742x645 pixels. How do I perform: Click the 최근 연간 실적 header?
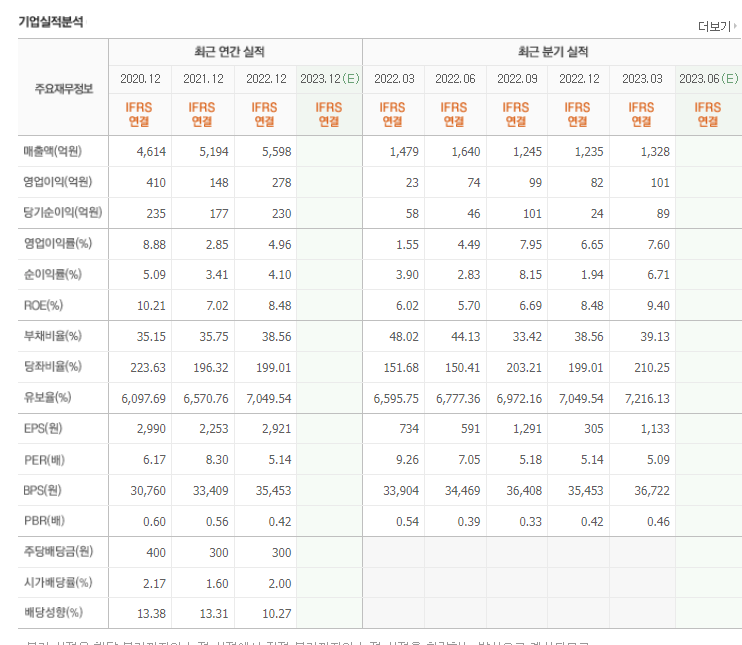[230, 52]
